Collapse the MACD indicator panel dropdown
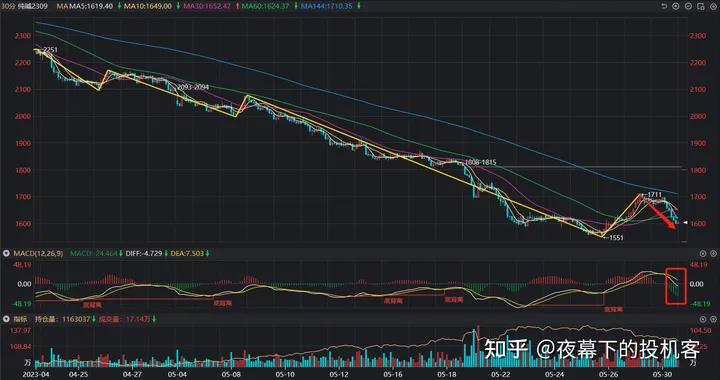 tap(6, 253)
